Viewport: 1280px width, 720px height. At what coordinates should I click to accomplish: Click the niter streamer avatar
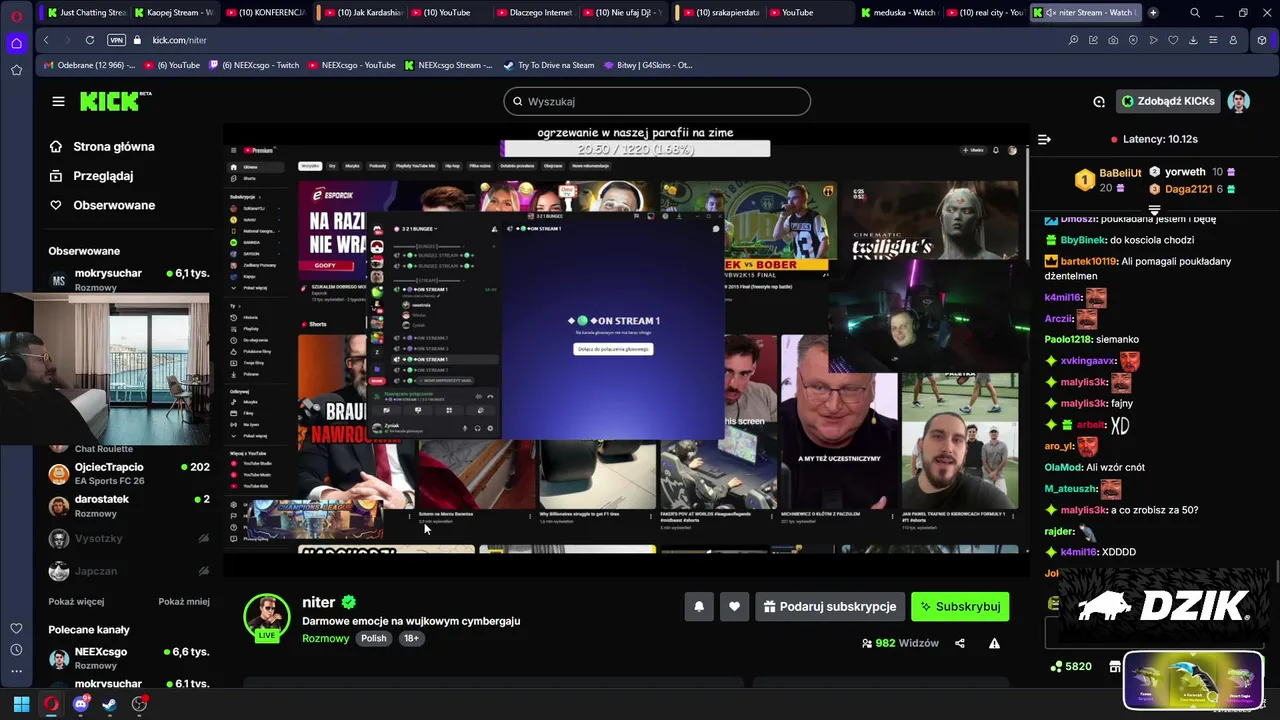267,616
